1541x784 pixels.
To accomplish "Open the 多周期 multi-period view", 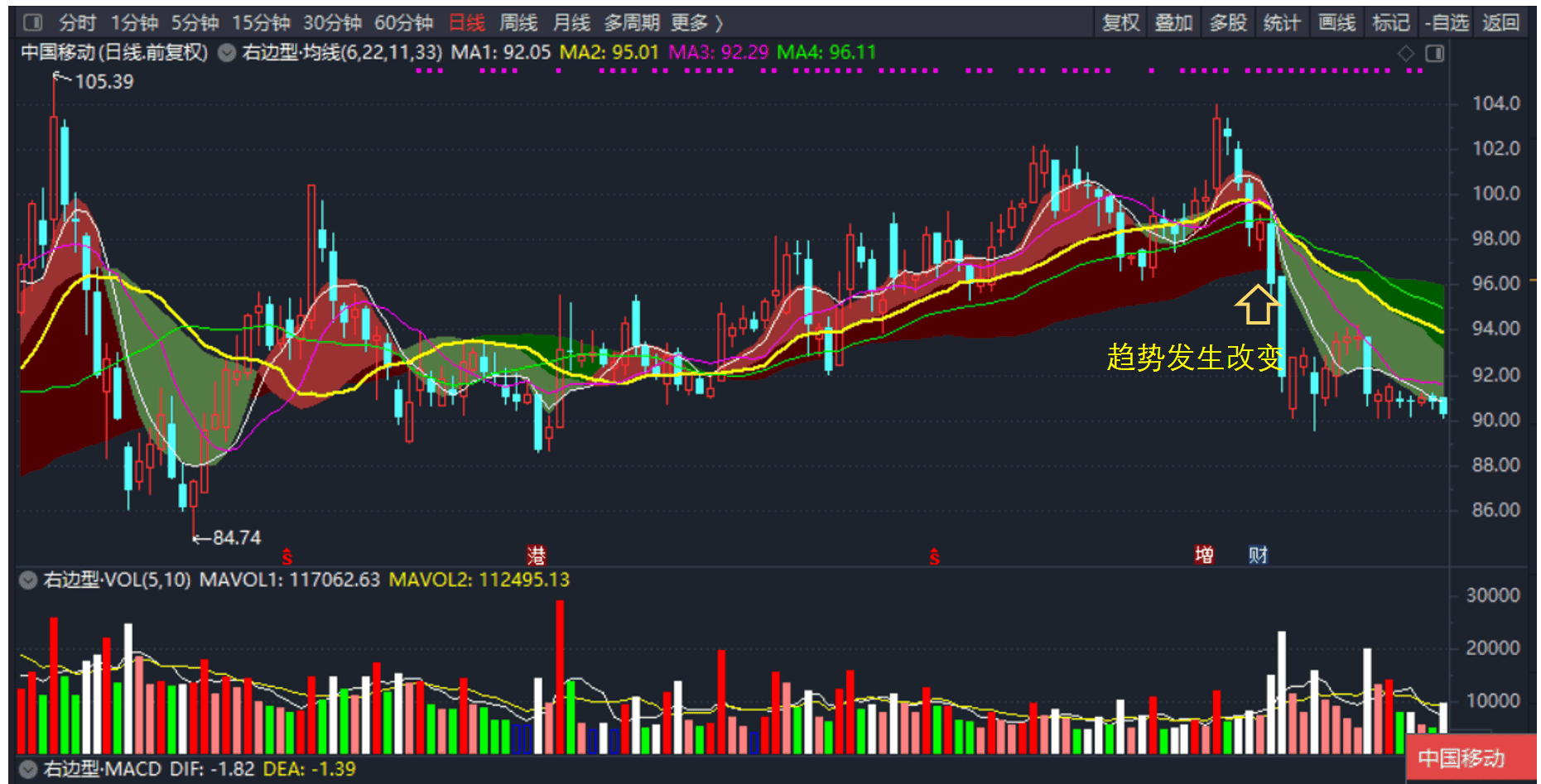I will pyautogui.click(x=631, y=22).
